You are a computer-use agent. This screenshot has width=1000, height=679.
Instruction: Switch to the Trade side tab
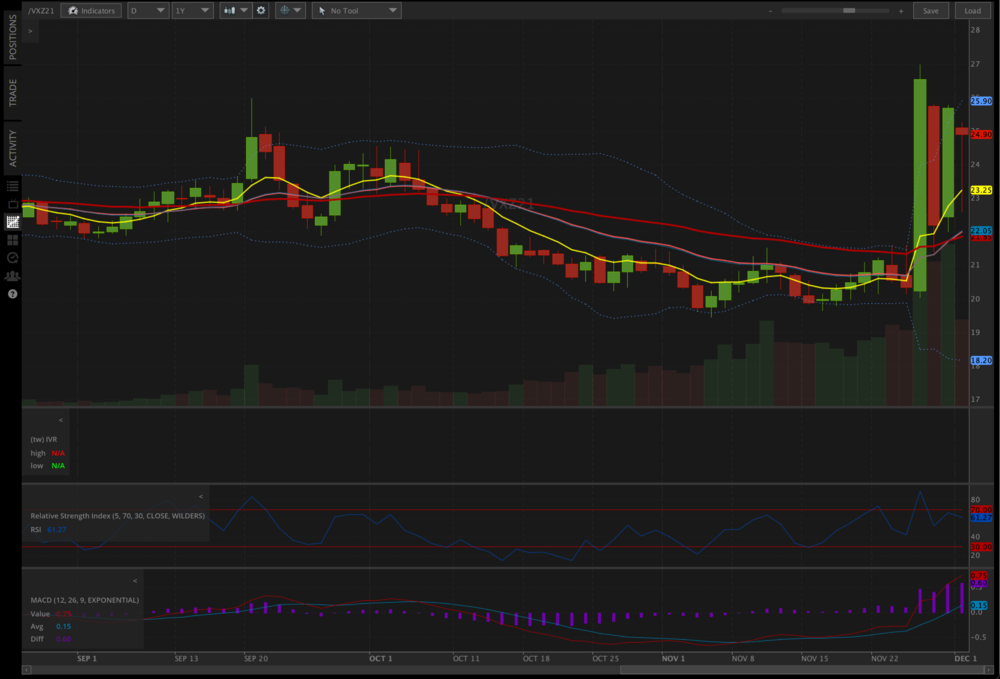(x=12, y=93)
